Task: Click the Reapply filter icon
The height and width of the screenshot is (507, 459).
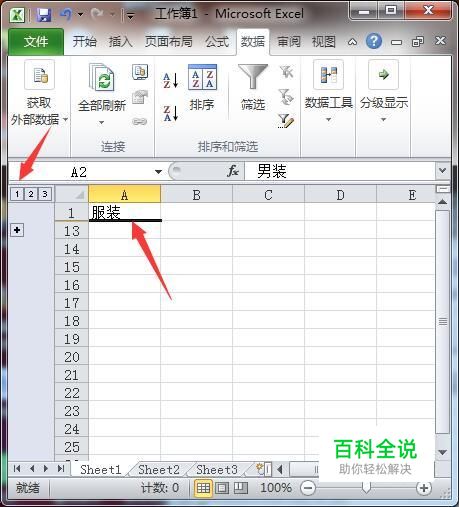Action: pos(286,97)
